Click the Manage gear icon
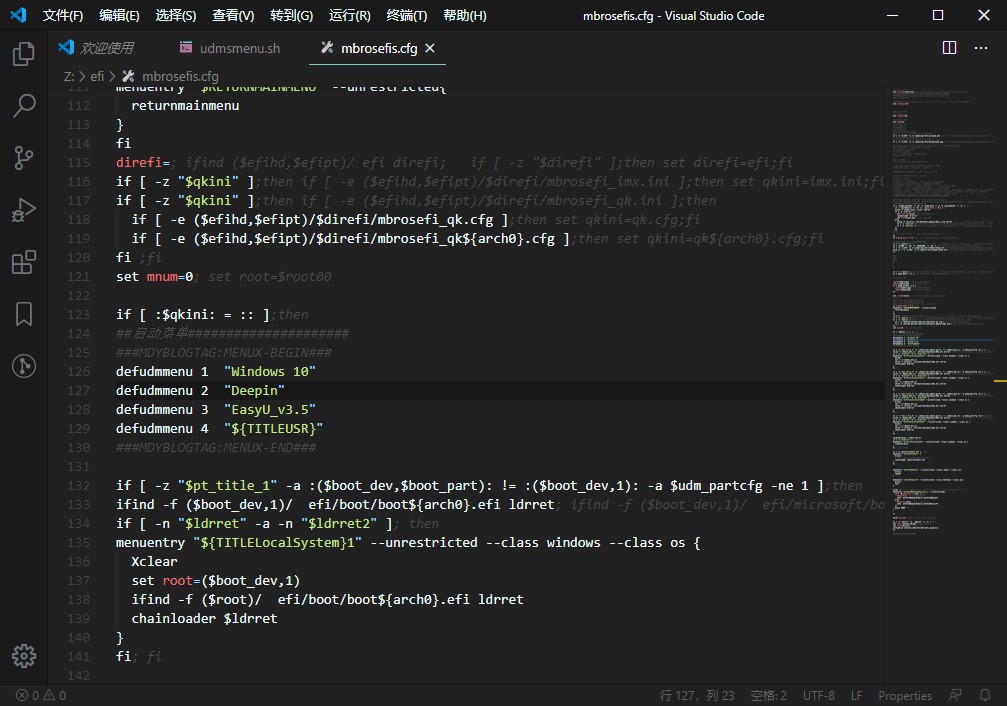This screenshot has width=1007, height=706. tap(24, 656)
